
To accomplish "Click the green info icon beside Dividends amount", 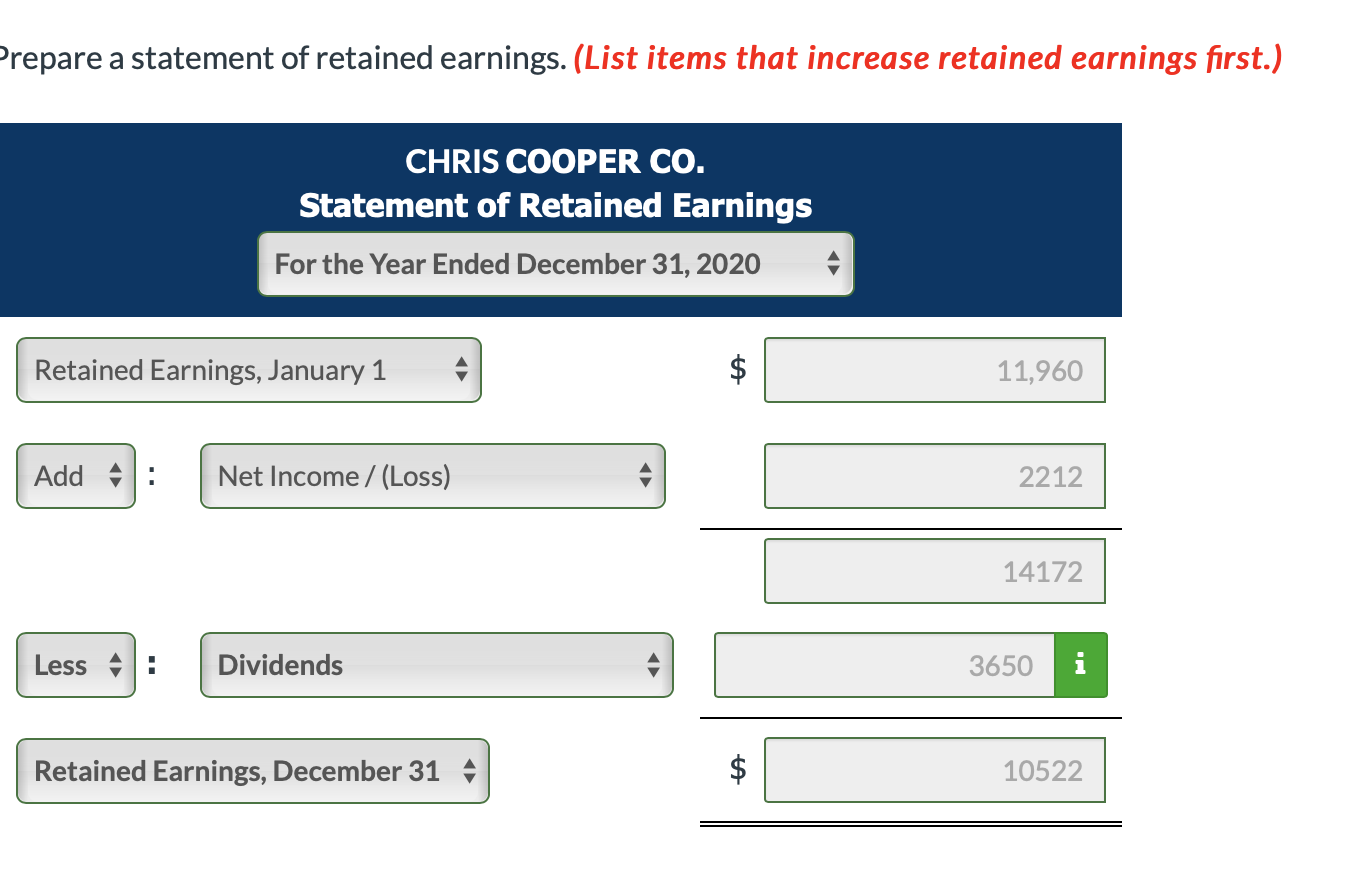I will [x=1080, y=664].
